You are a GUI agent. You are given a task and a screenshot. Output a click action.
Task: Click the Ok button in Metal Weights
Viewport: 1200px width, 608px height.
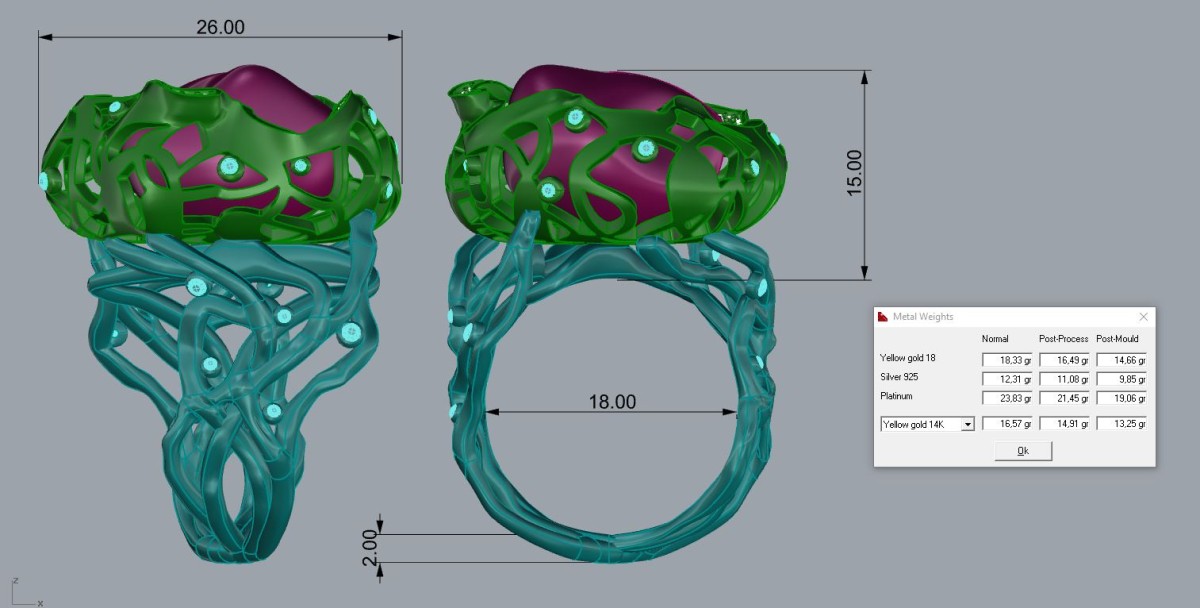pyautogui.click(x=1023, y=451)
